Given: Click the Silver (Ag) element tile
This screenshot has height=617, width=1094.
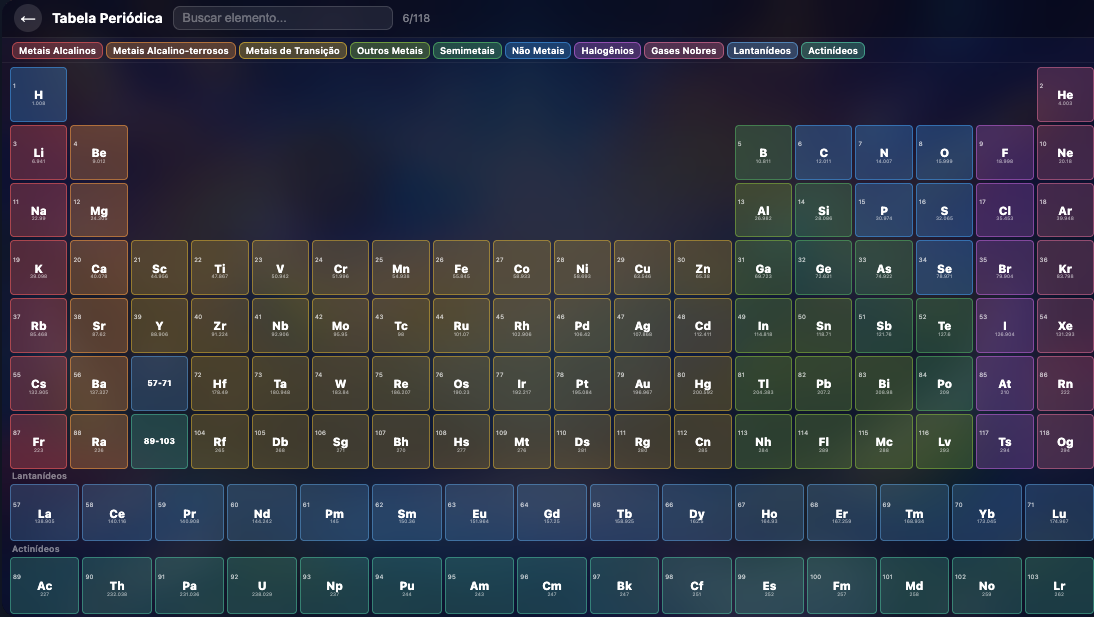Looking at the screenshot, I should (x=643, y=326).
